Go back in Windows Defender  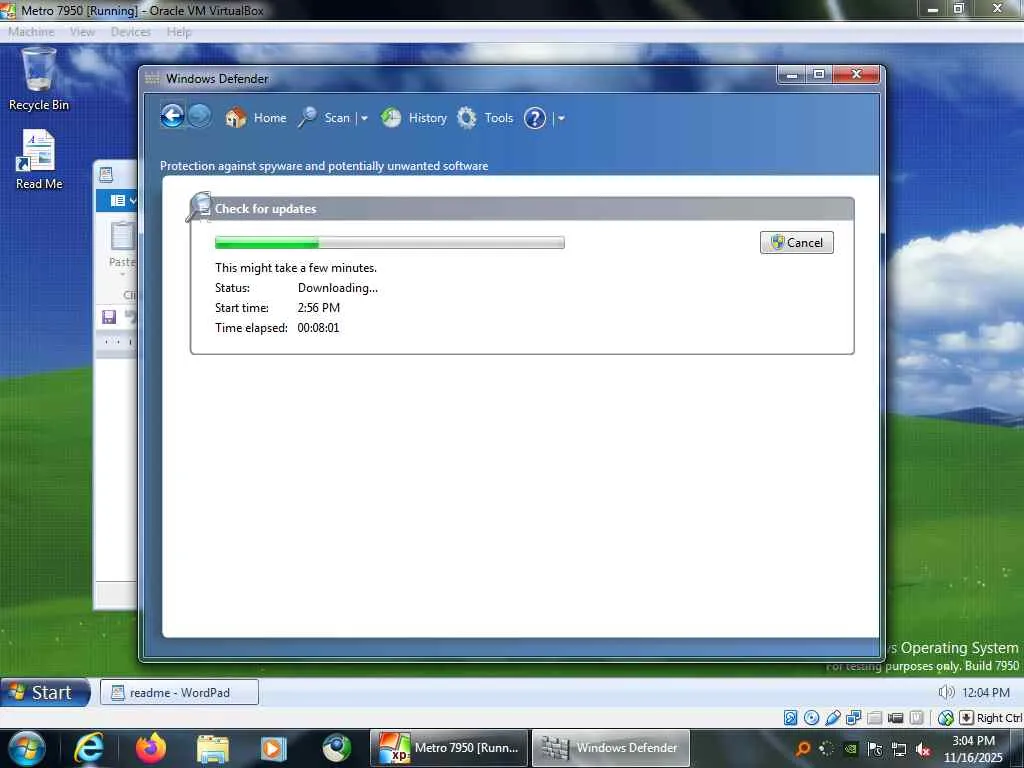tap(172, 117)
